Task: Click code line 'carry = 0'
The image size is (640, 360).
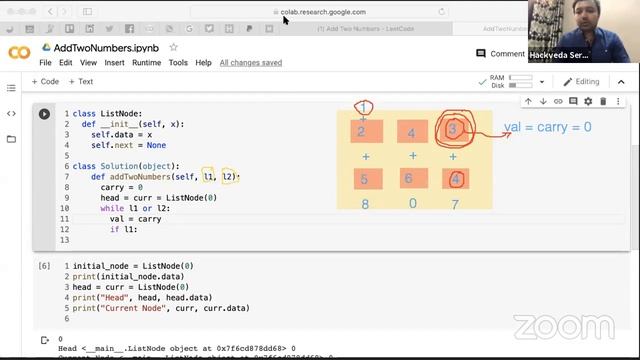Action: click(122, 187)
